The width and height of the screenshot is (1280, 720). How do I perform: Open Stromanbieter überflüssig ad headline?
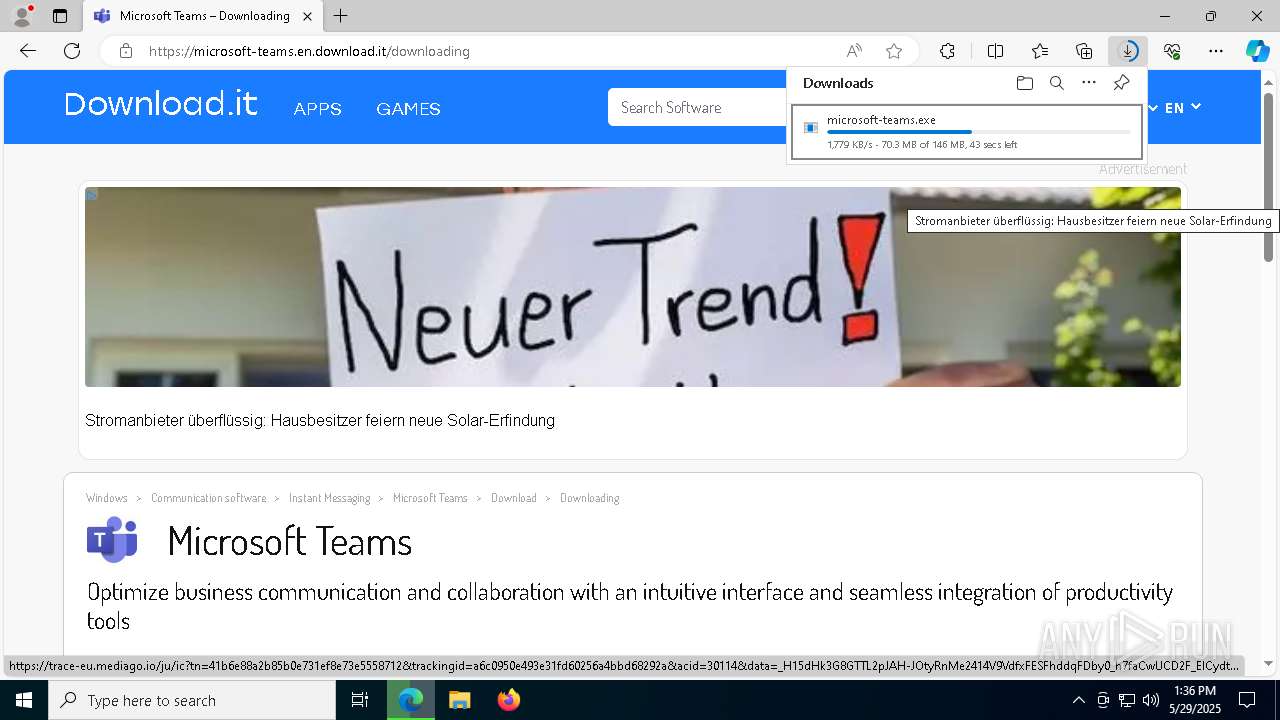coord(320,421)
